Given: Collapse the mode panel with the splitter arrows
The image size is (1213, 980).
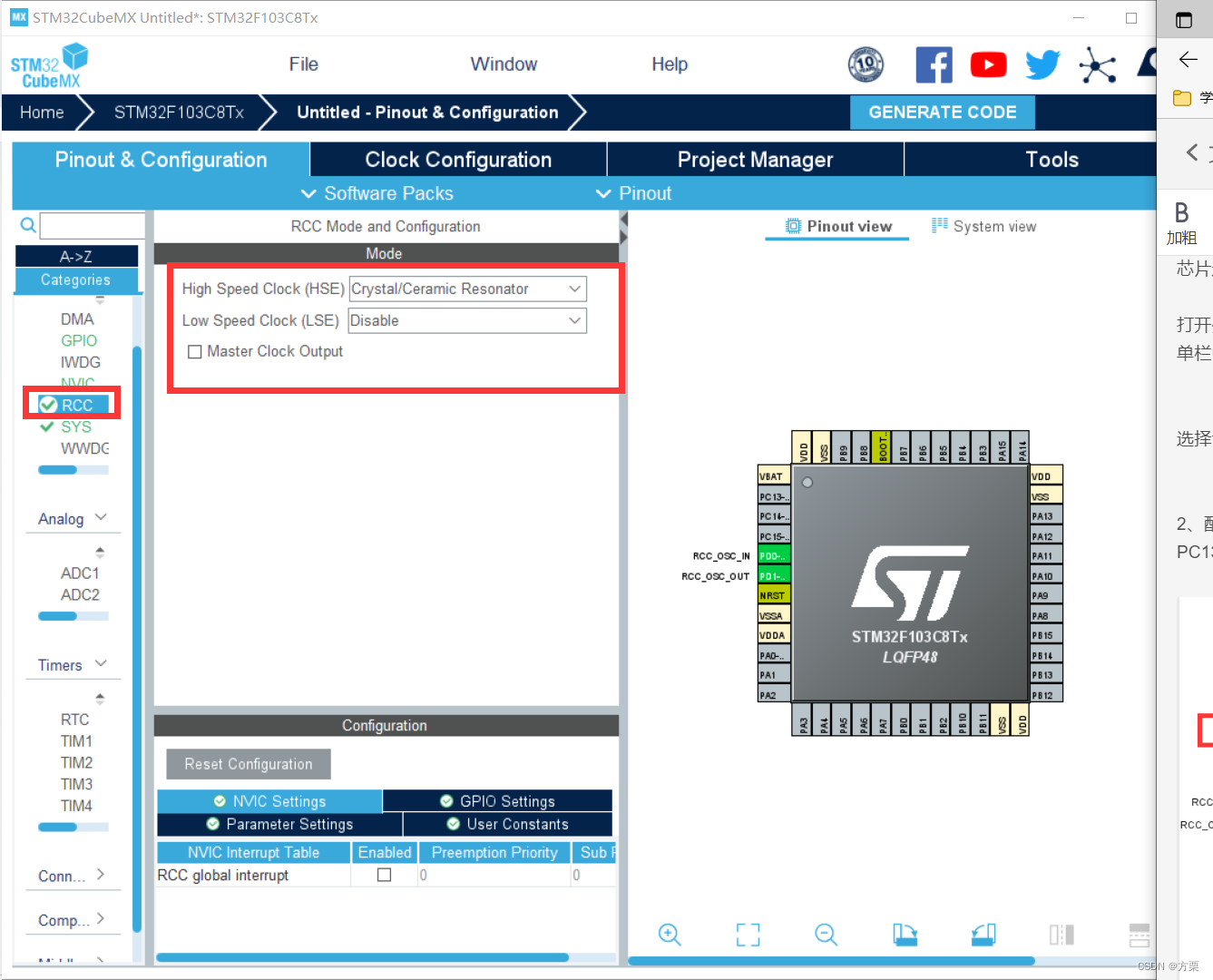Looking at the screenshot, I should pyautogui.click(x=623, y=228).
